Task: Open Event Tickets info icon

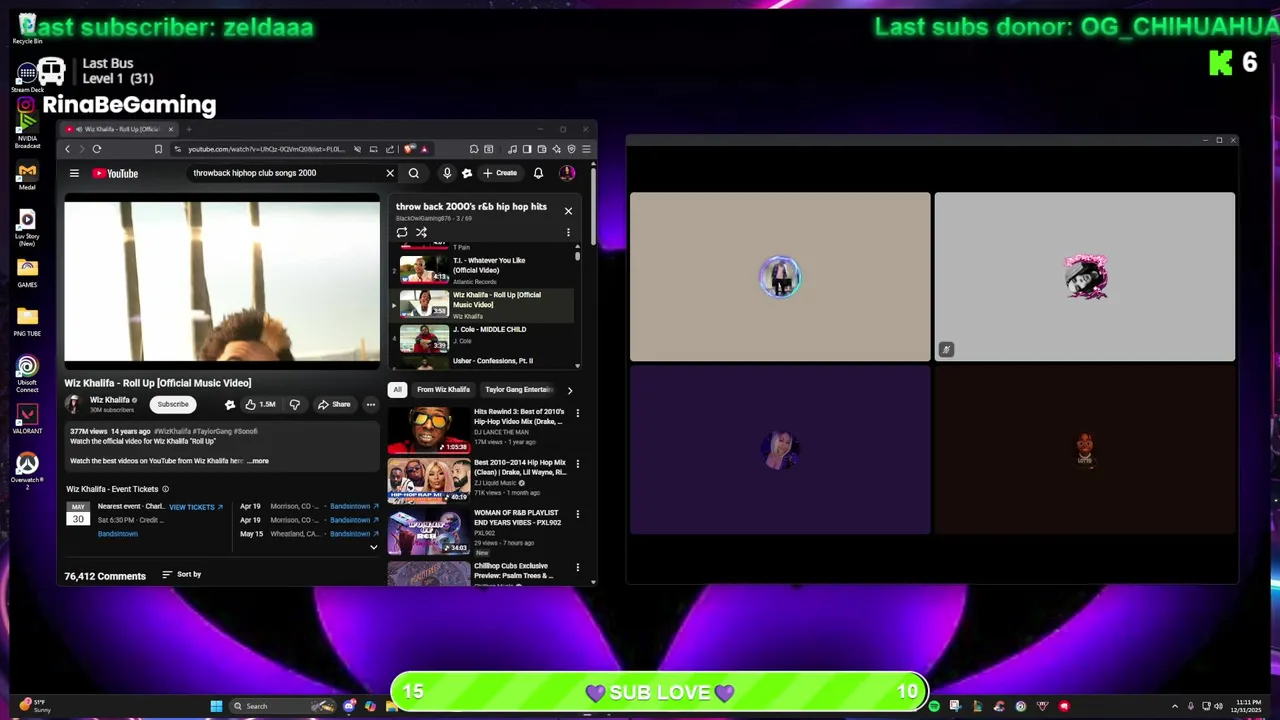Action: (165, 489)
